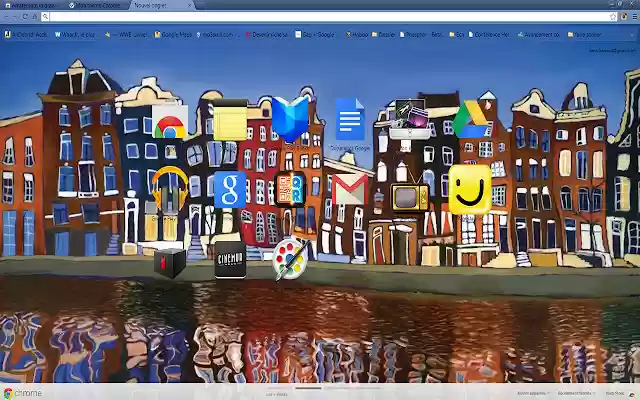Screen dimensions: 640x400
Task: Click the browser Back arrow
Action: pos(6,17)
